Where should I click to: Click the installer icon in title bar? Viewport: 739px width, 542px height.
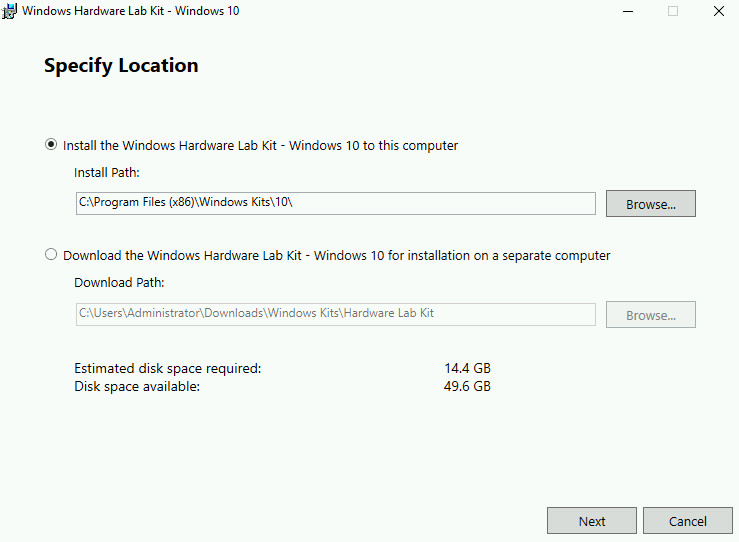click(x=9, y=11)
